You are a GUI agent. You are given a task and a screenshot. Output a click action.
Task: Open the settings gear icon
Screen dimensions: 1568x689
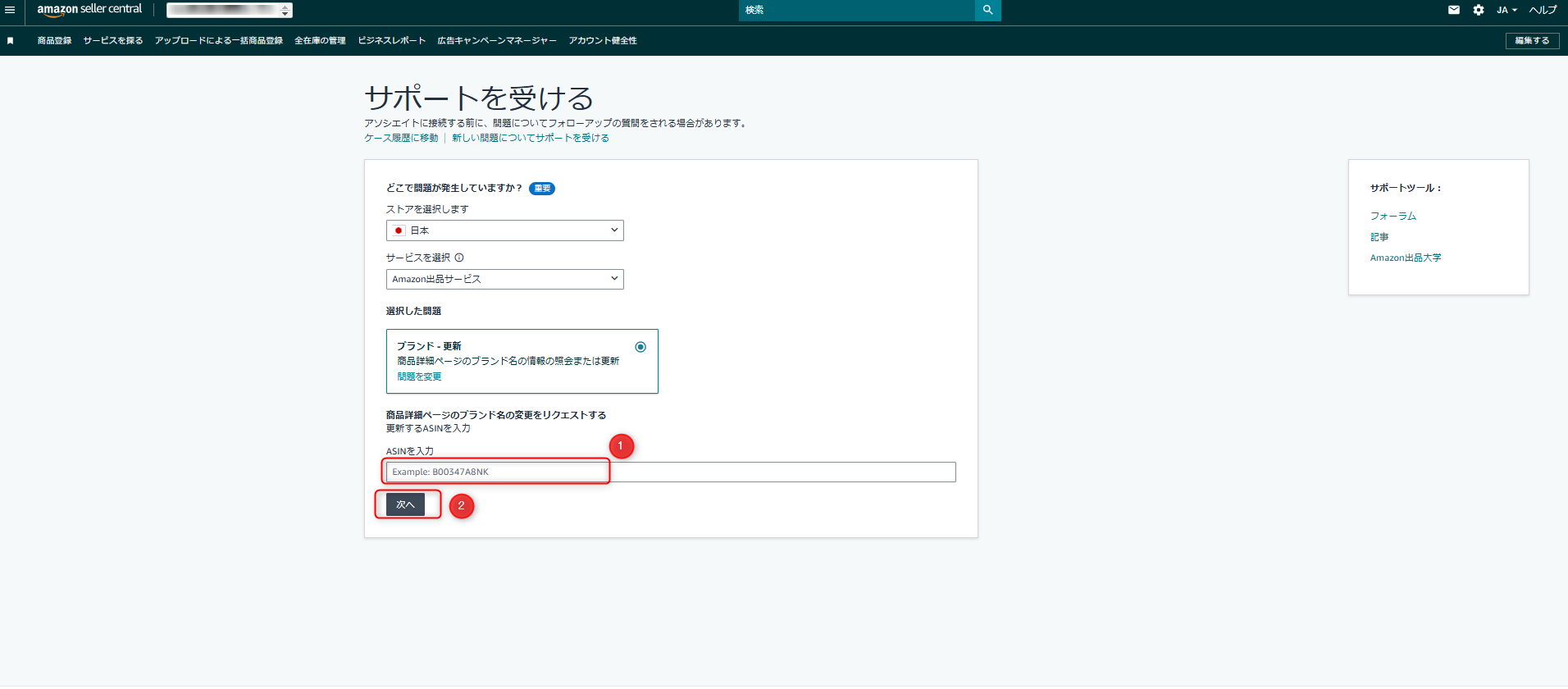1479,10
